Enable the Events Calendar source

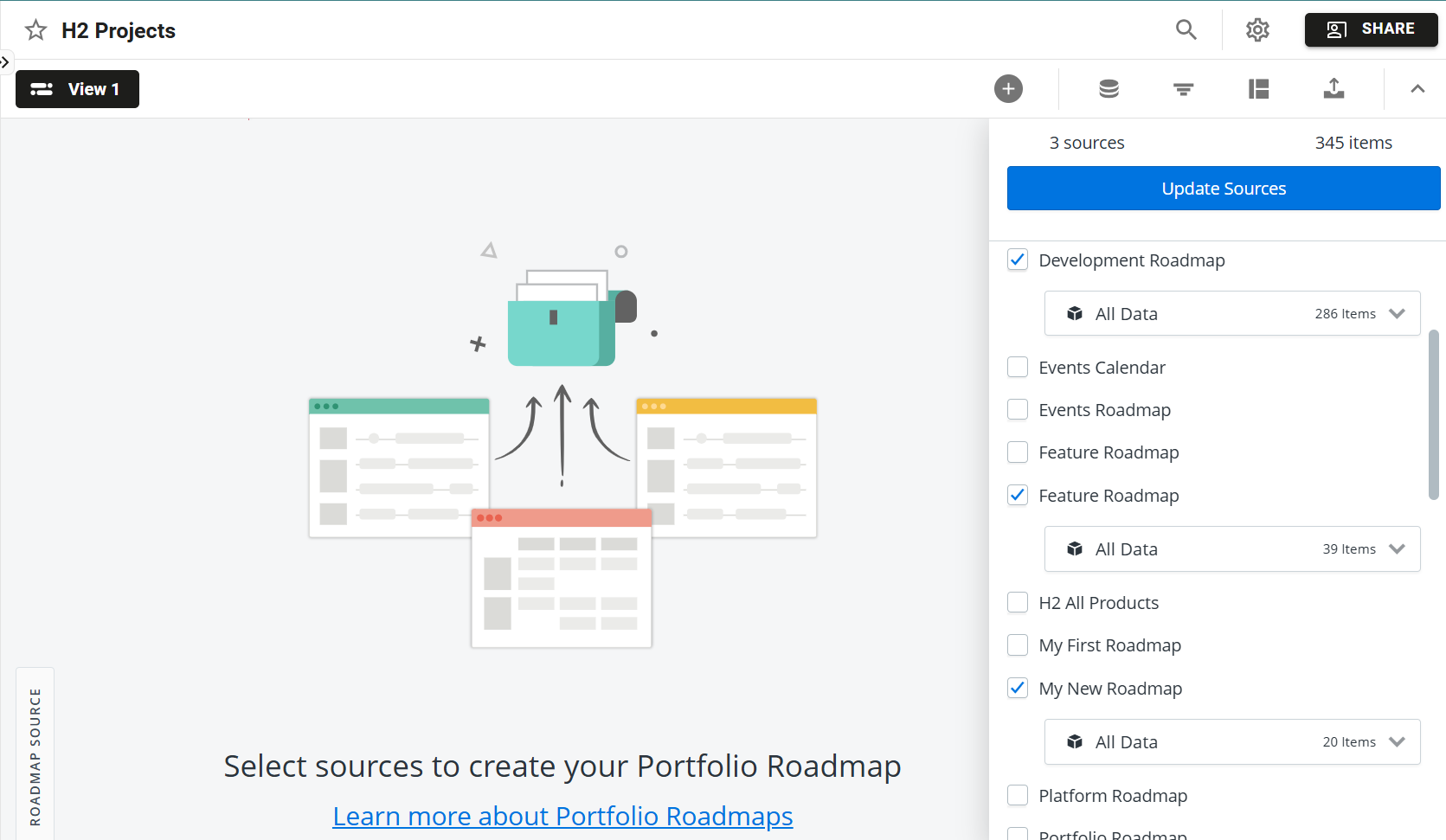point(1017,367)
